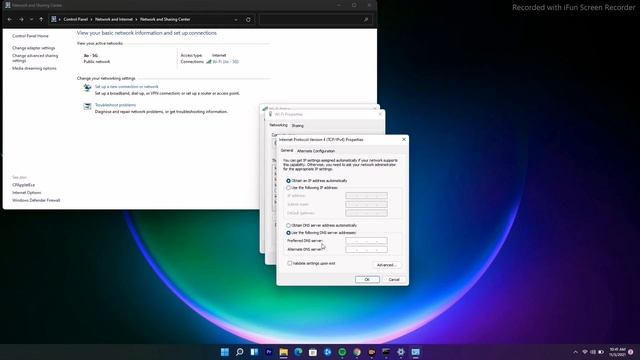Click the Alternate DNS server field
640x360 pixels.
[366, 249]
